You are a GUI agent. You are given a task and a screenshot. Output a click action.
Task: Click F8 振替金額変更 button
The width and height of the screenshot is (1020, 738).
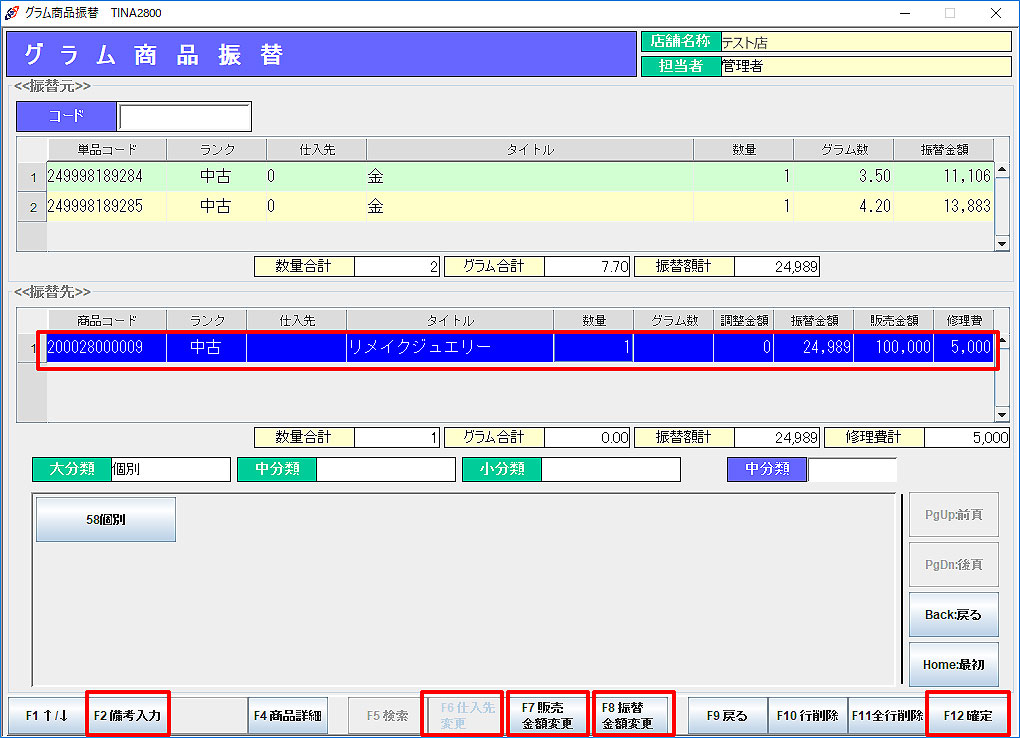tap(631, 716)
